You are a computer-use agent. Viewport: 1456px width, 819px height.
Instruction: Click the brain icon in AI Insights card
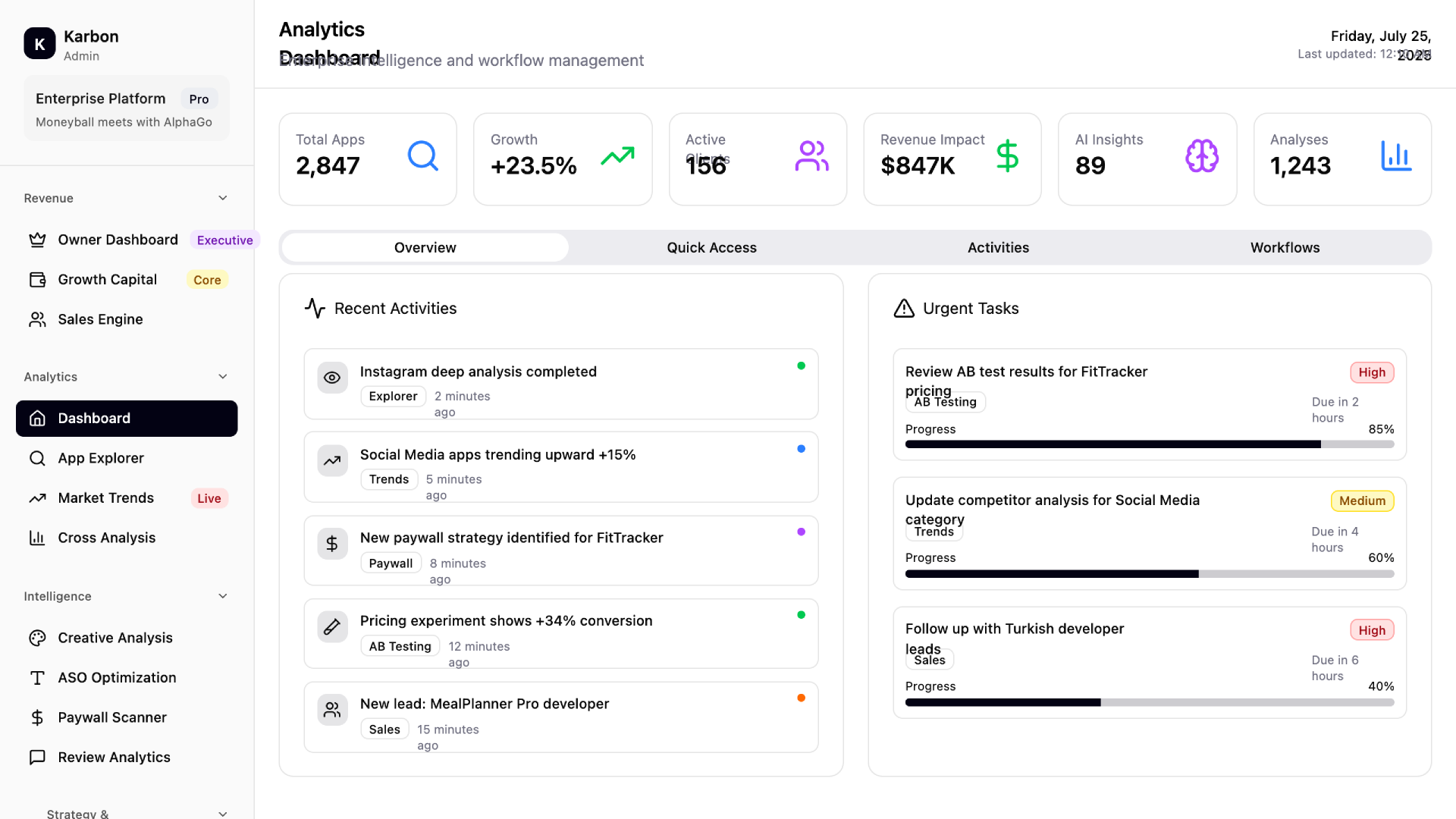(1202, 156)
